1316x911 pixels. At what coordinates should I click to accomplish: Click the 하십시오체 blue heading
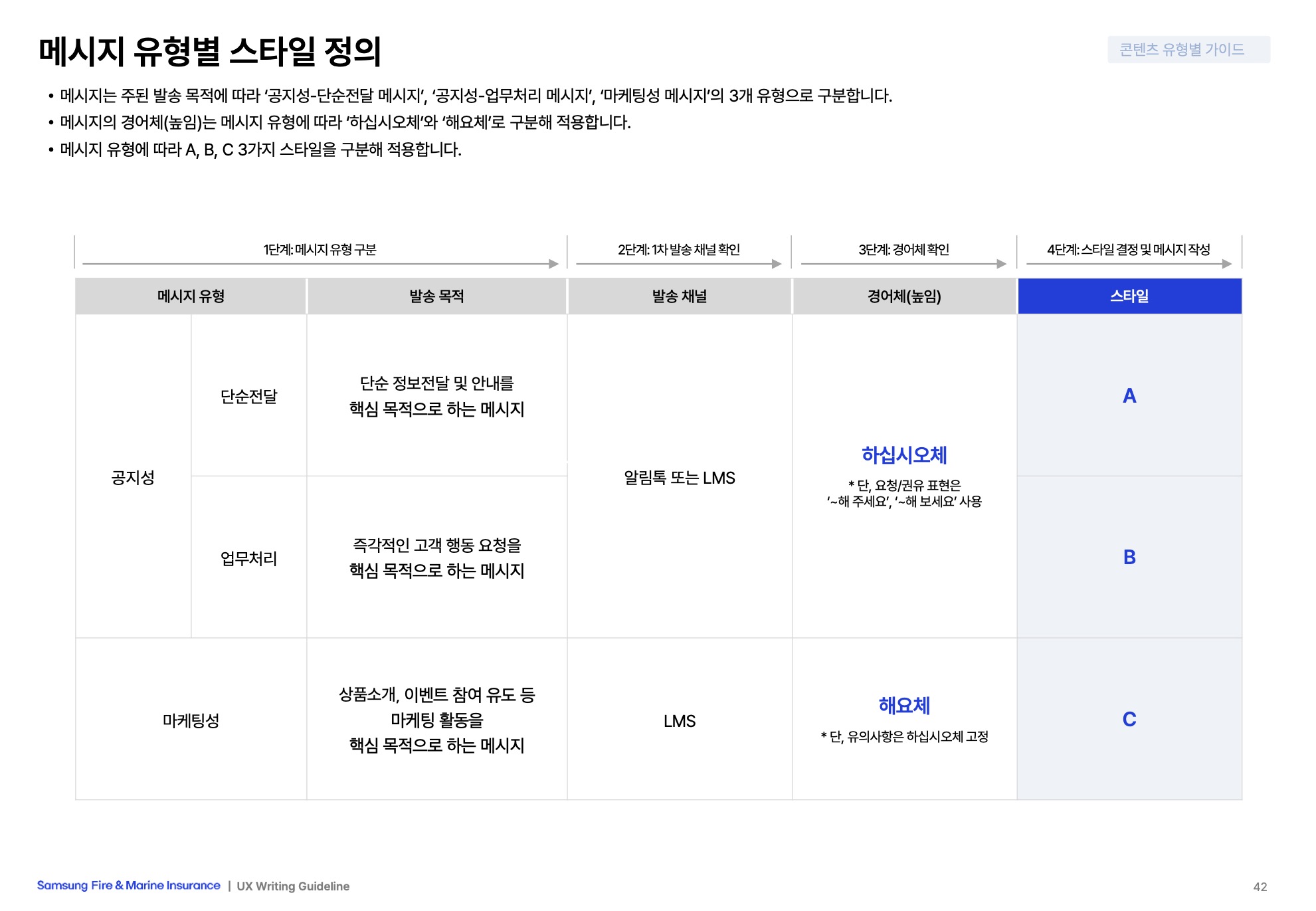click(903, 455)
